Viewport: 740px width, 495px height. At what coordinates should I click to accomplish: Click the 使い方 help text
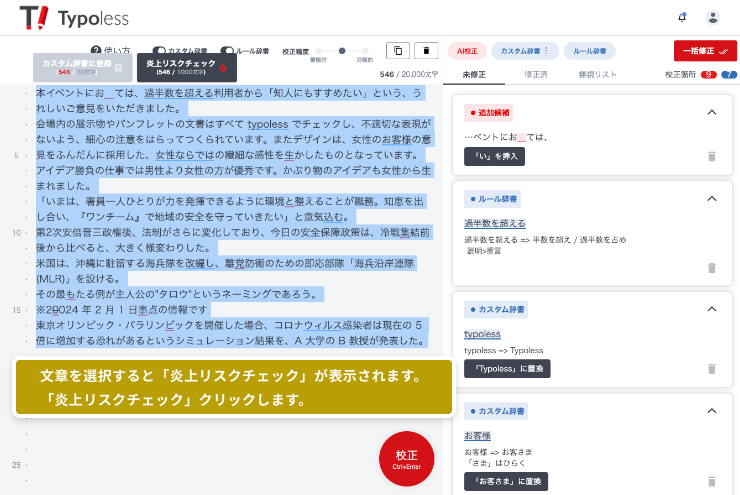(x=117, y=50)
